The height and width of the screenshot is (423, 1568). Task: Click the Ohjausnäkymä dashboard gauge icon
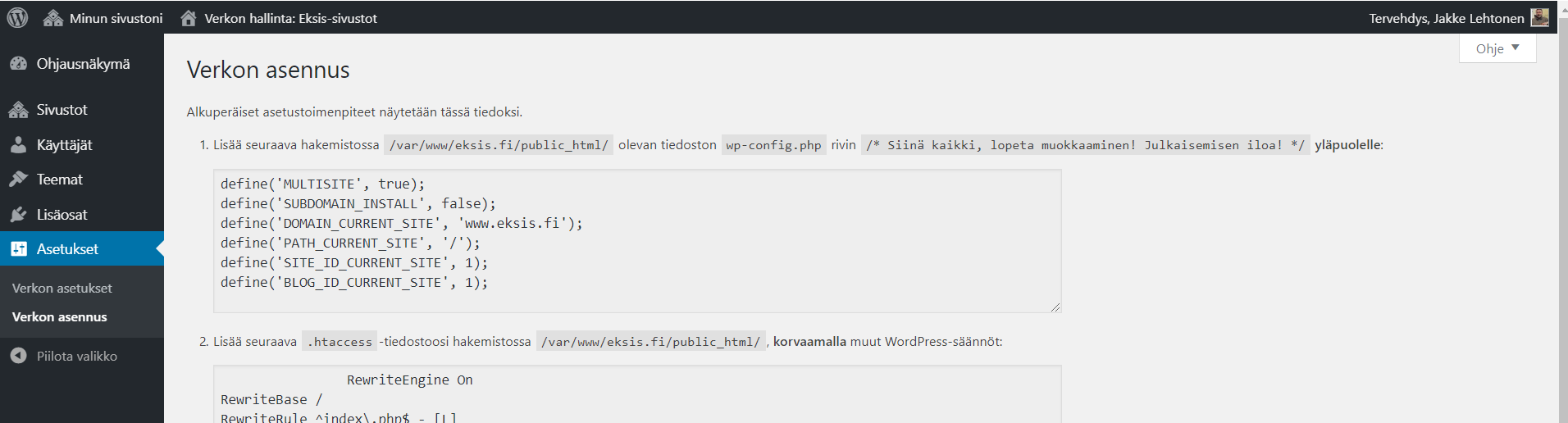pyautogui.click(x=18, y=64)
